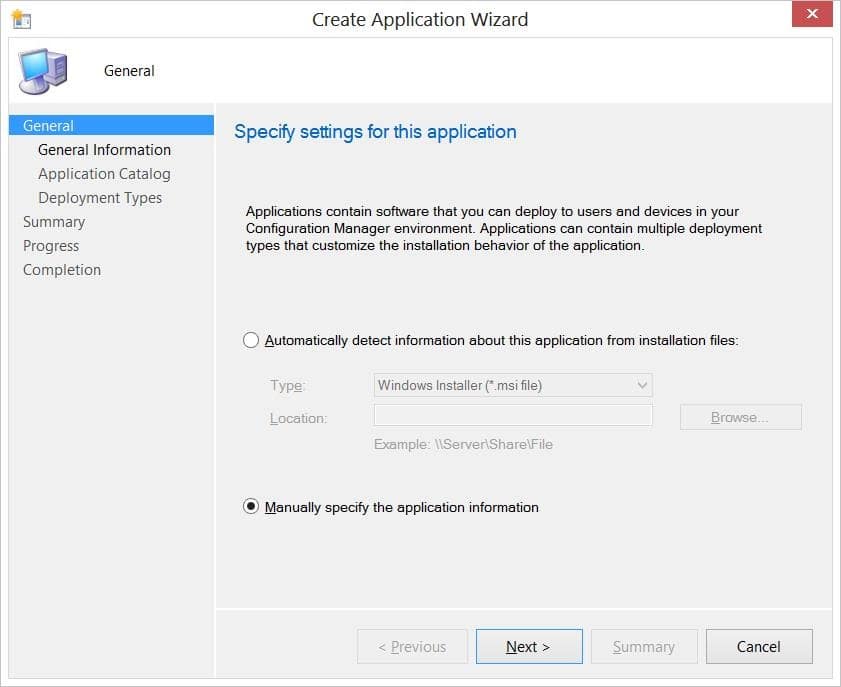
Task: Click the wizard icon in the title bar
Action: tap(22, 18)
